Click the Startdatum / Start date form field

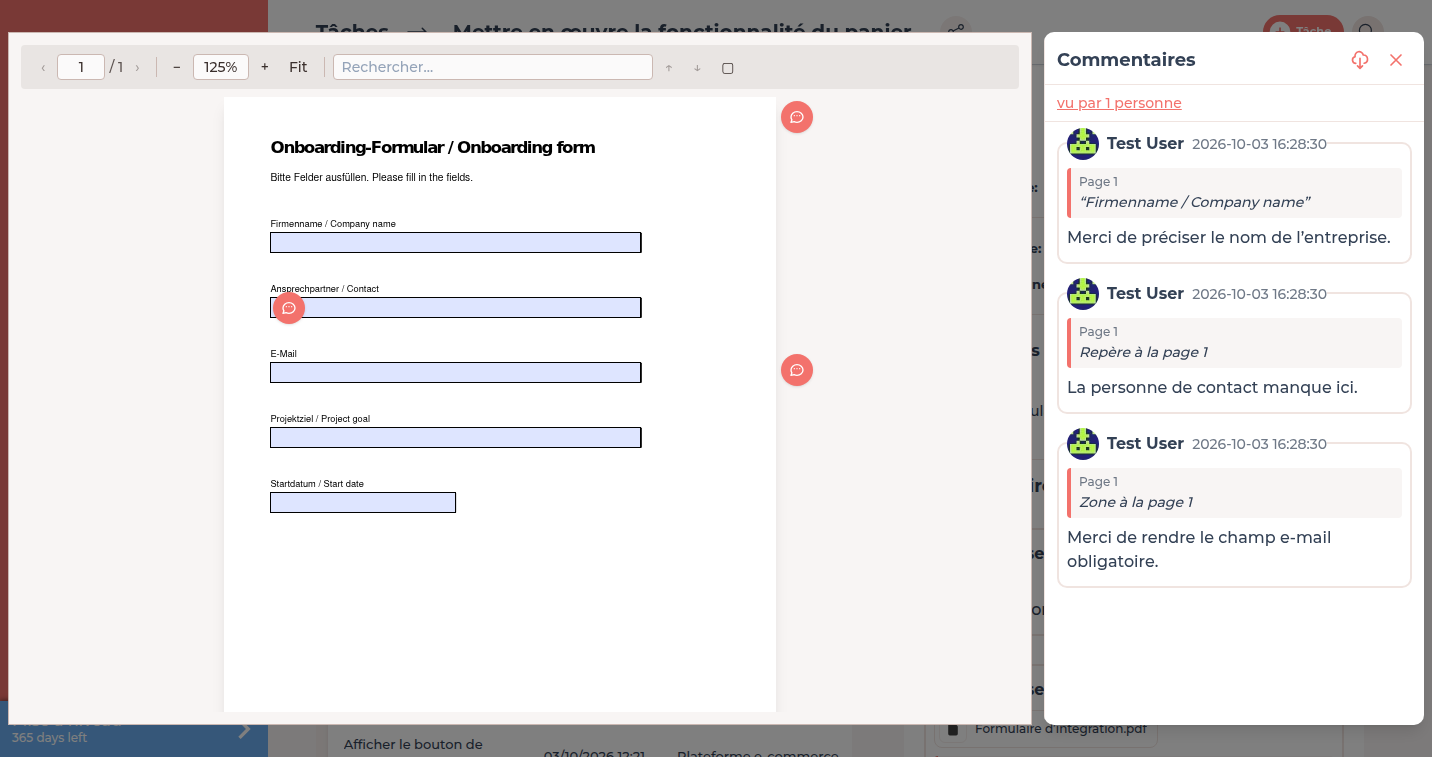click(x=363, y=503)
